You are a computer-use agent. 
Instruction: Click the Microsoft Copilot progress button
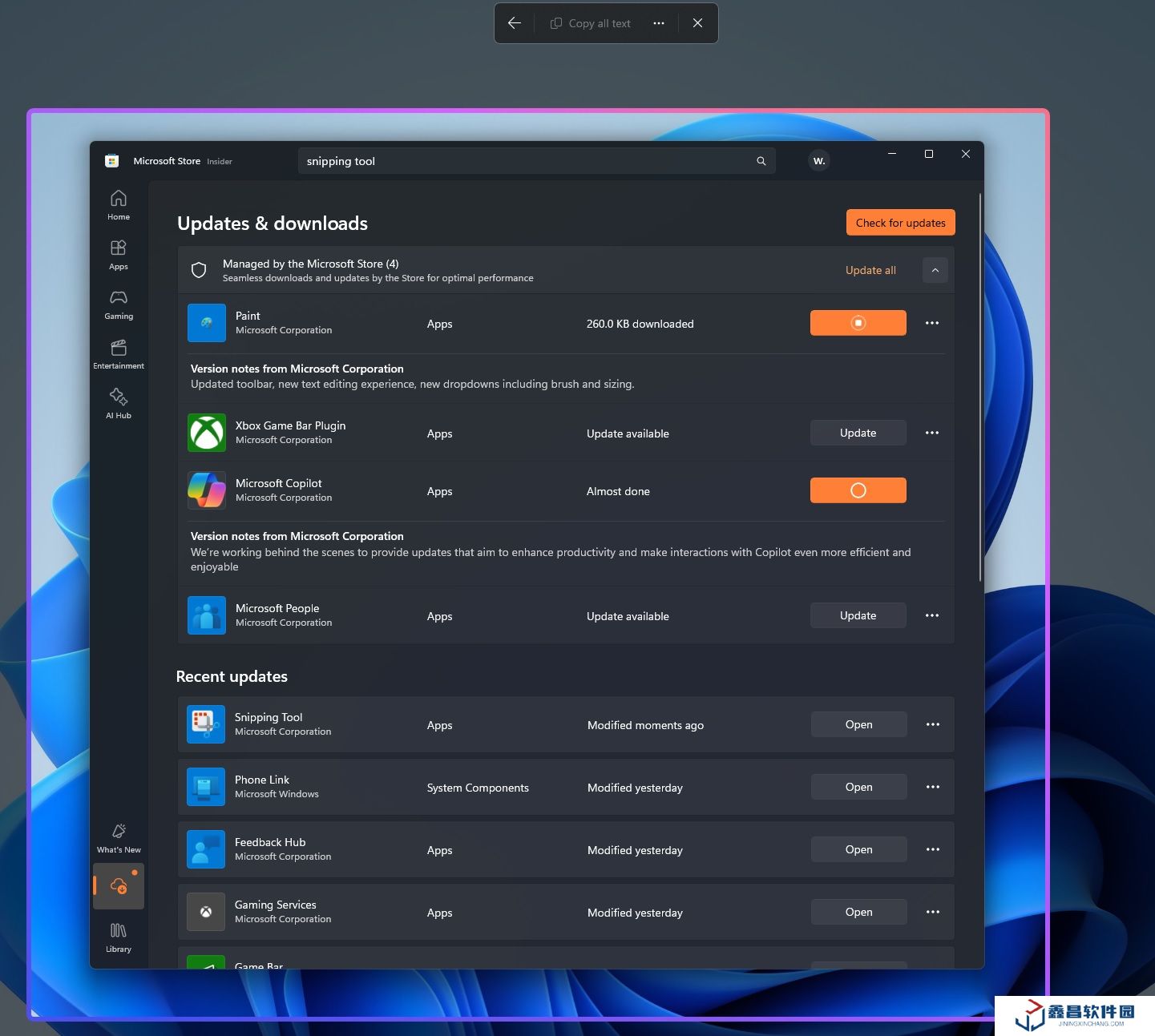point(858,490)
